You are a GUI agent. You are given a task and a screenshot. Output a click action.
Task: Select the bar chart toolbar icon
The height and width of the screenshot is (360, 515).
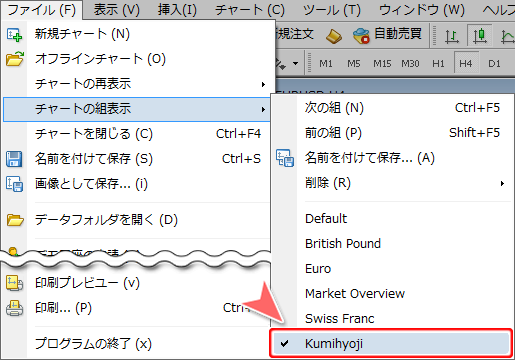click(x=452, y=36)
